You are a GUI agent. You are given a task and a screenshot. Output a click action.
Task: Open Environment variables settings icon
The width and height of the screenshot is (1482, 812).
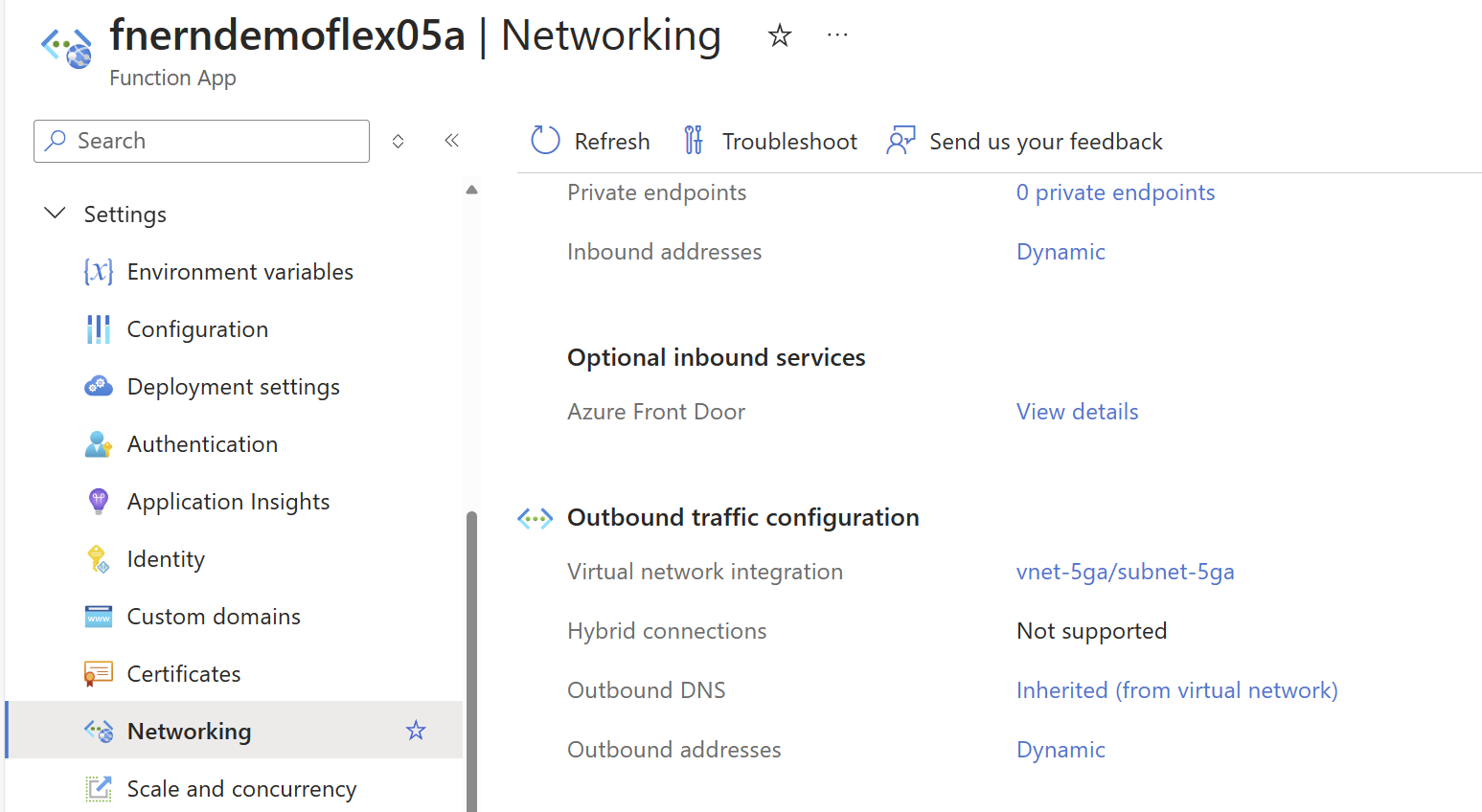click(x=99, y=272)
